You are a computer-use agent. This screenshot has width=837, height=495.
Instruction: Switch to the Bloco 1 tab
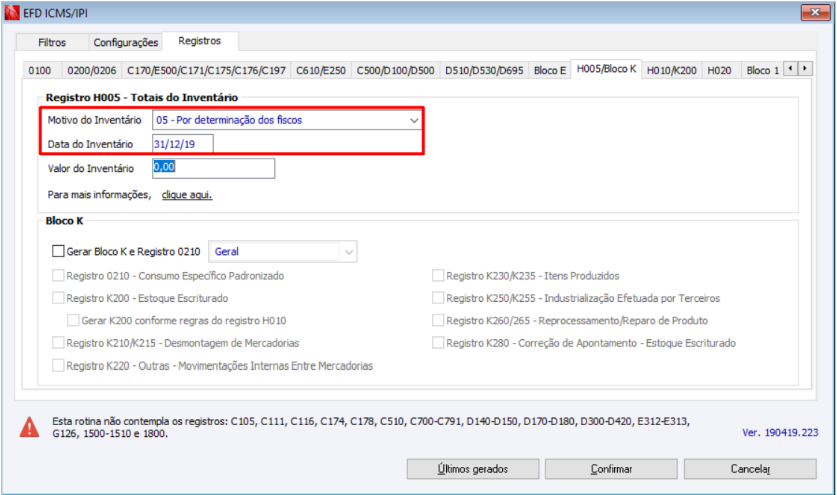(762, 70)
